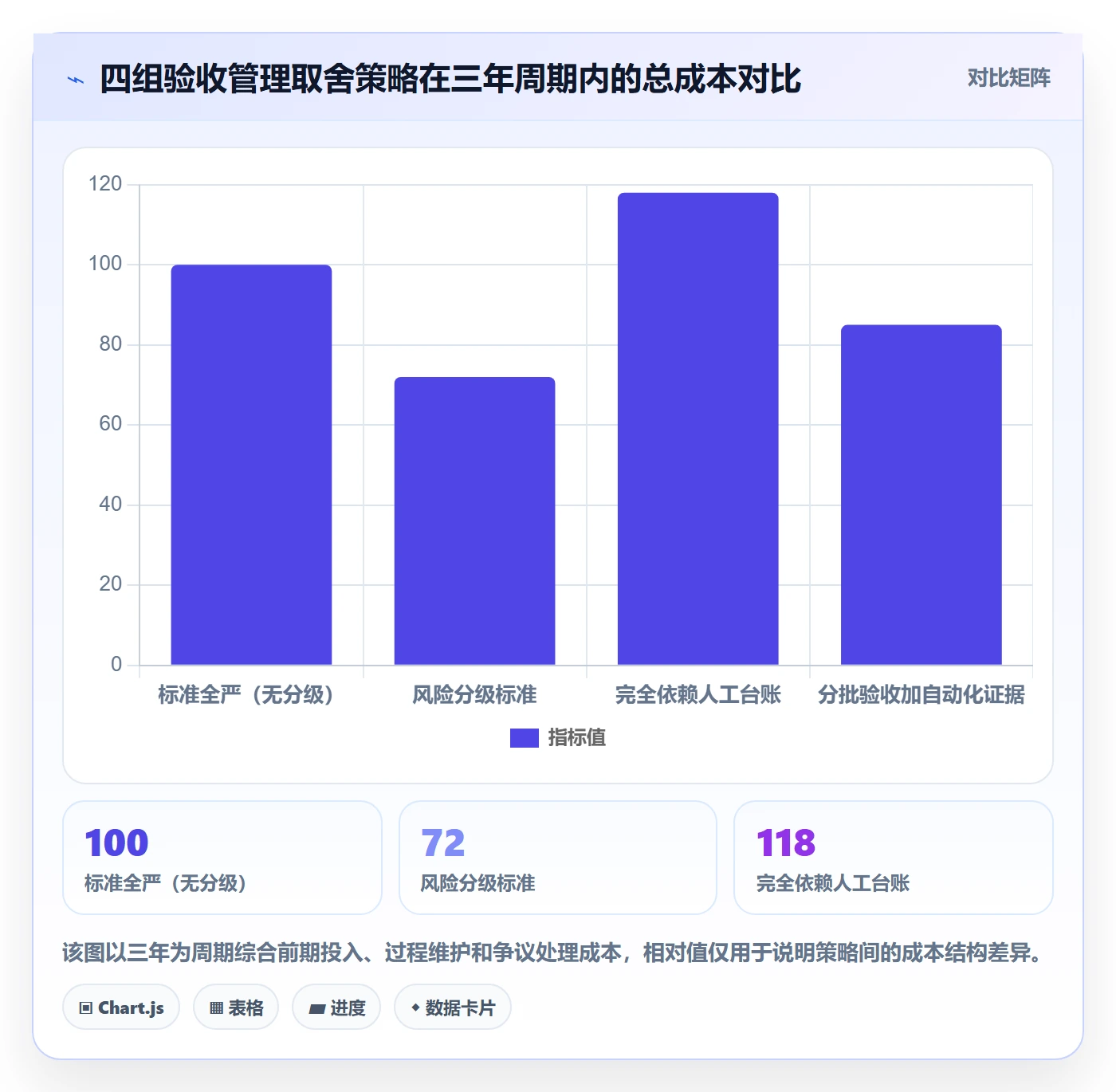The image size is (1116, 1092).
Task: Select the 数据卡片 tag
Action: tap(453, 1008)
